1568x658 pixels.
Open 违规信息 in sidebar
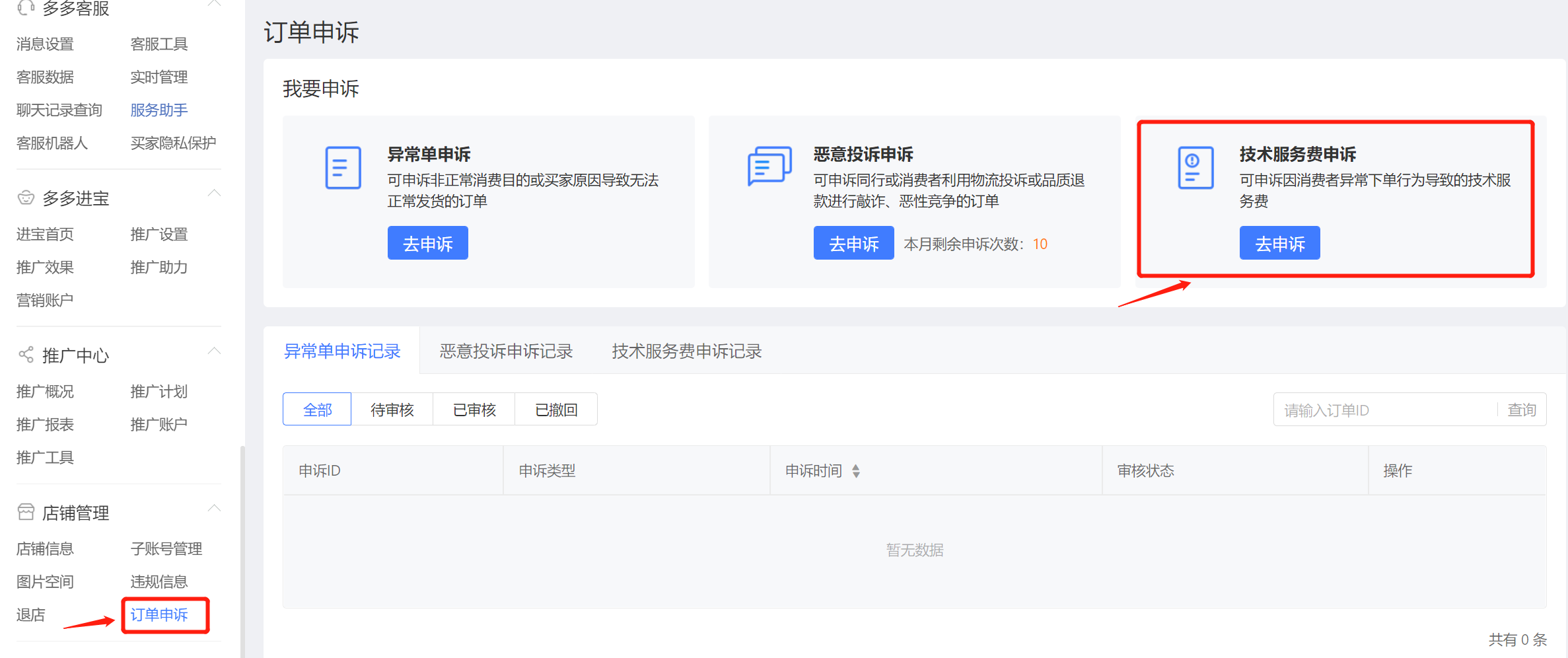click(x=159, y=581)
